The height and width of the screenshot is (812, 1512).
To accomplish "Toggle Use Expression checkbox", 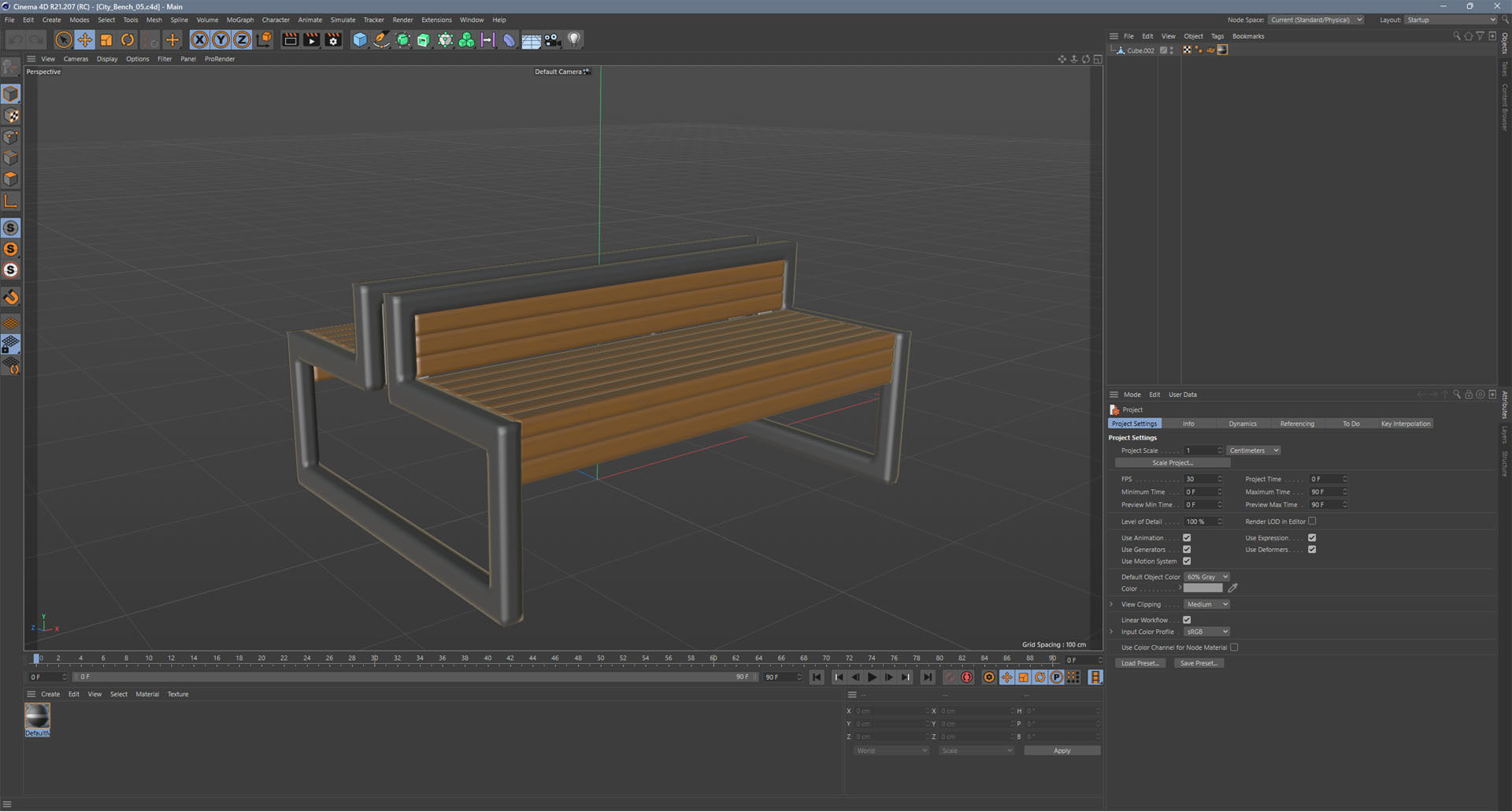I will (x=1312, y=538).
